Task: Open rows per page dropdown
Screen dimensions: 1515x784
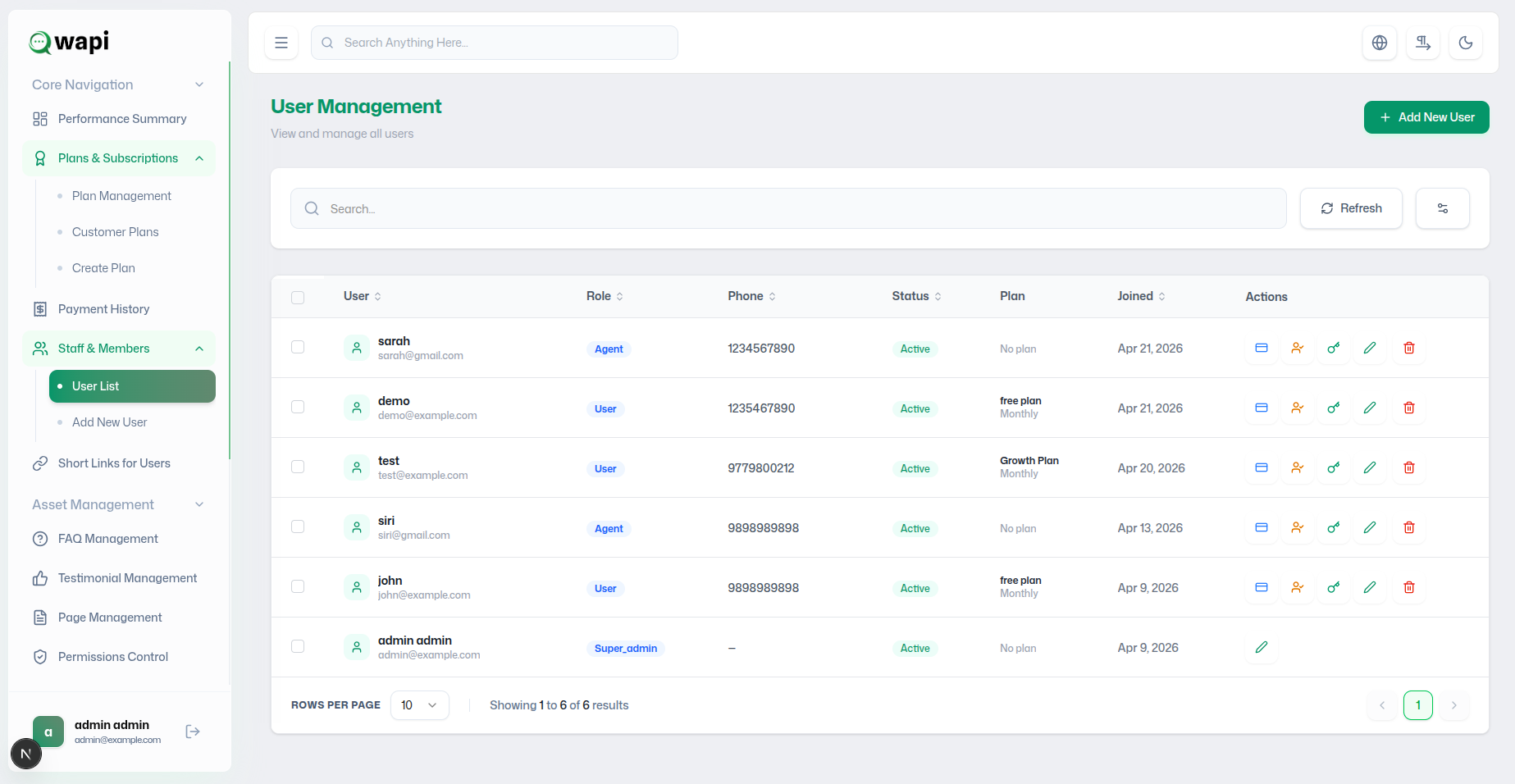Action: tap(420, 705)
